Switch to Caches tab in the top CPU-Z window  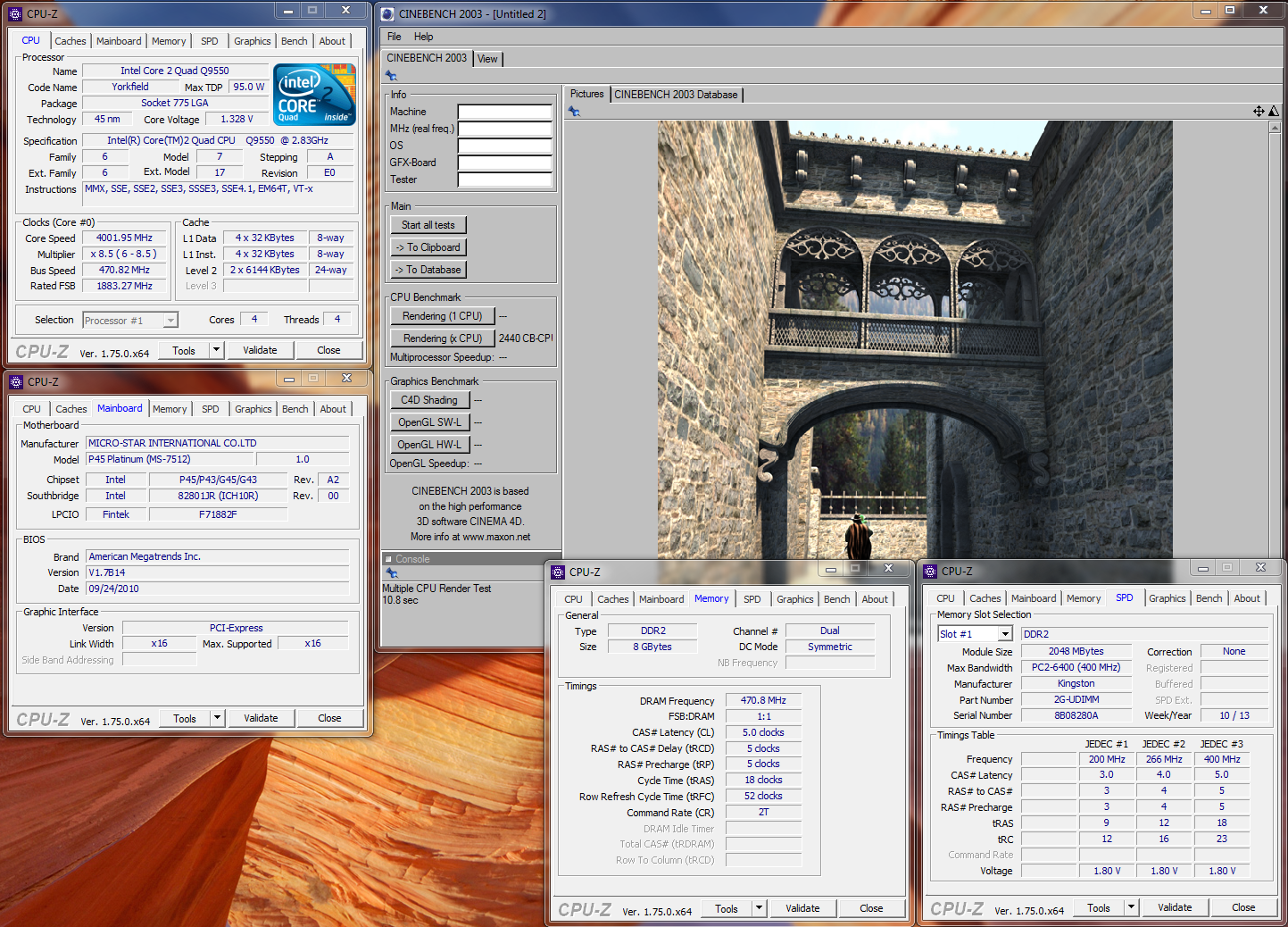(71, 41)
